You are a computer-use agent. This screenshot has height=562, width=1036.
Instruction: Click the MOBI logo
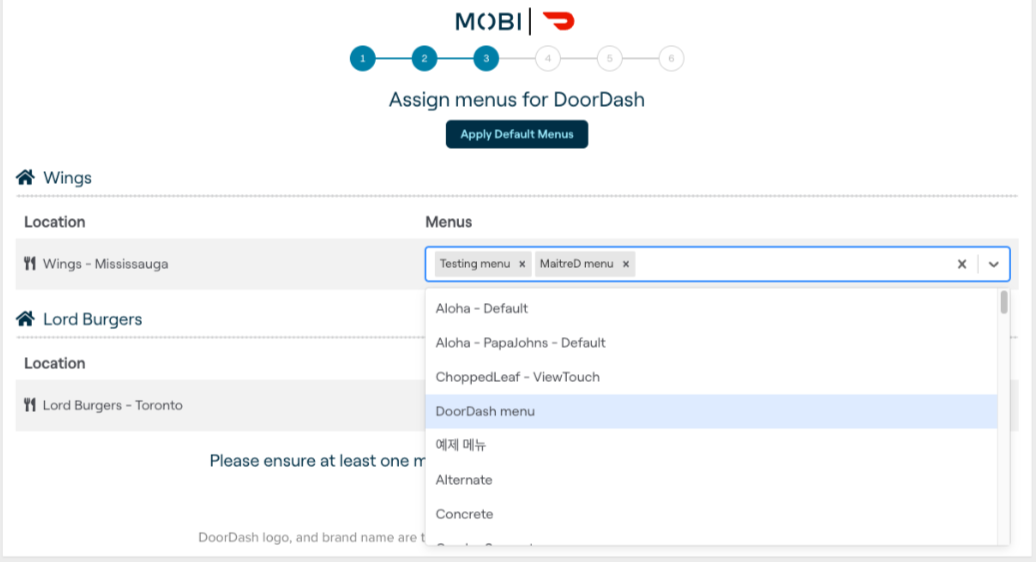point(488,21)
